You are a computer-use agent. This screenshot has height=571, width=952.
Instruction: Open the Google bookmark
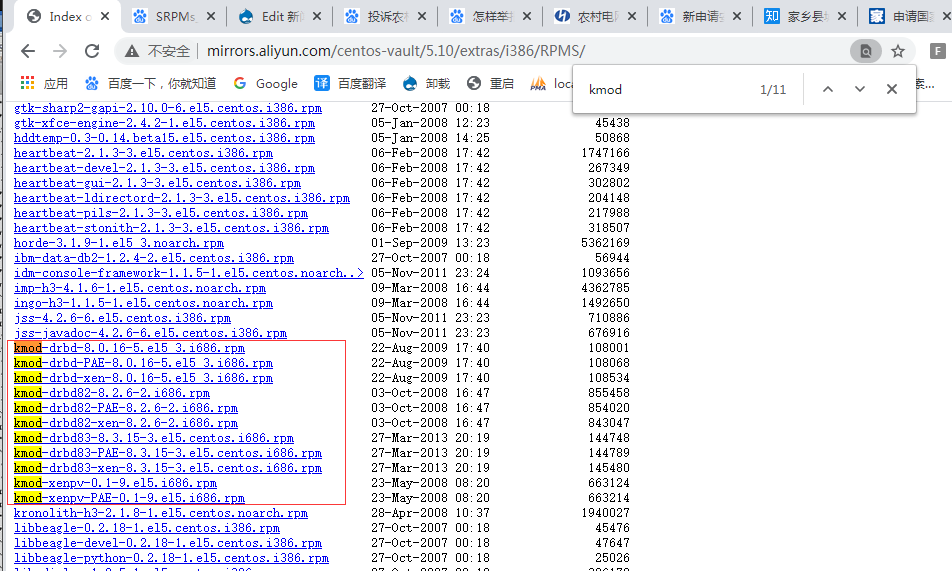tap(265, 83)
